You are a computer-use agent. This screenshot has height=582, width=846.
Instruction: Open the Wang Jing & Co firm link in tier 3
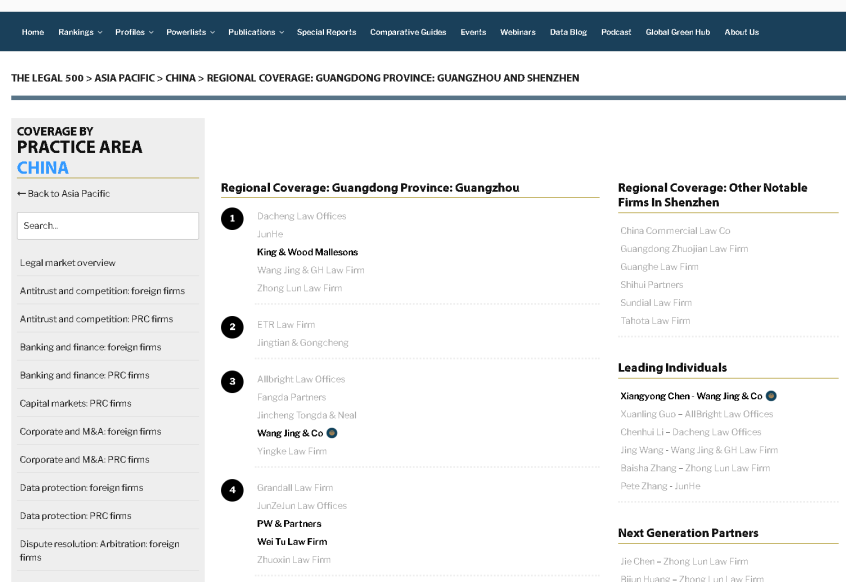click(x=290, y=433)
